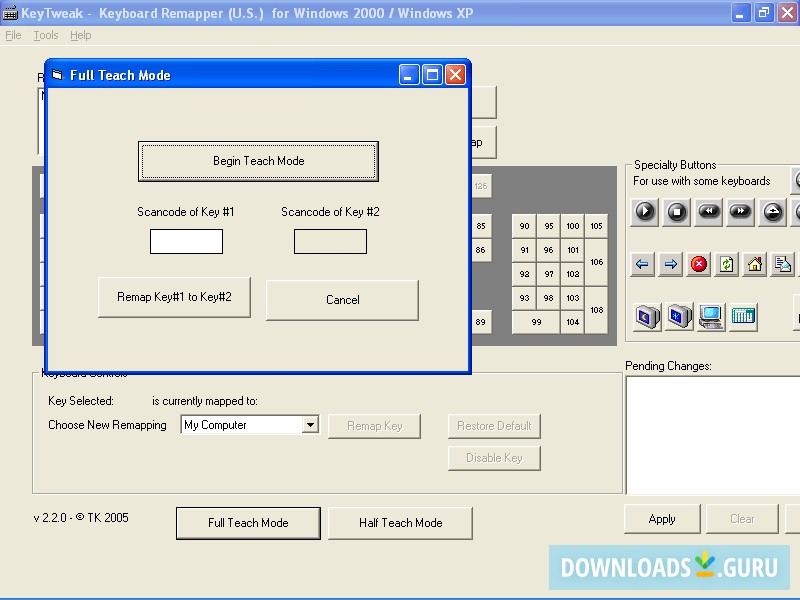The width and height of the screenshot is (800, 600).
Task: Click the Previous Track specialty button
Action: pyautogui.click(x=709, y=212)
